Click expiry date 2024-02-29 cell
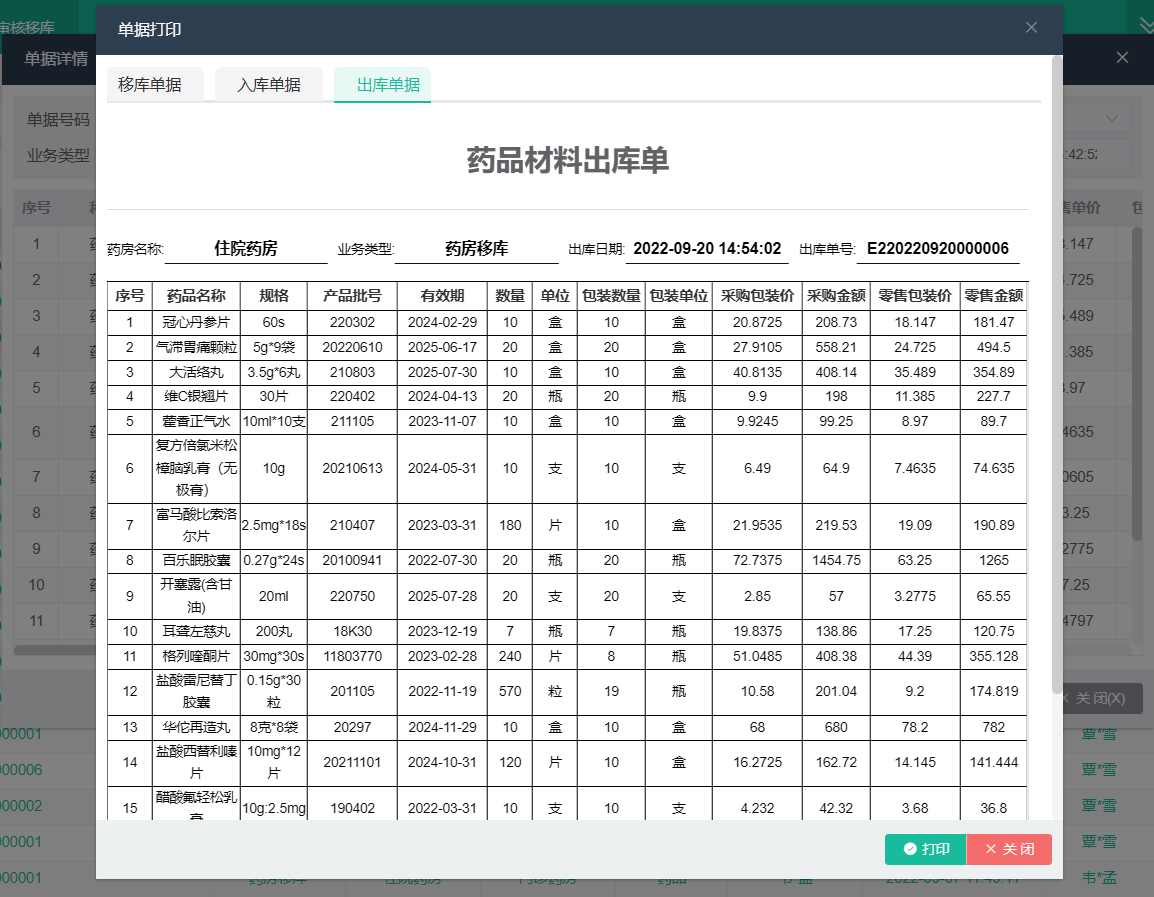 click(442, 322)
